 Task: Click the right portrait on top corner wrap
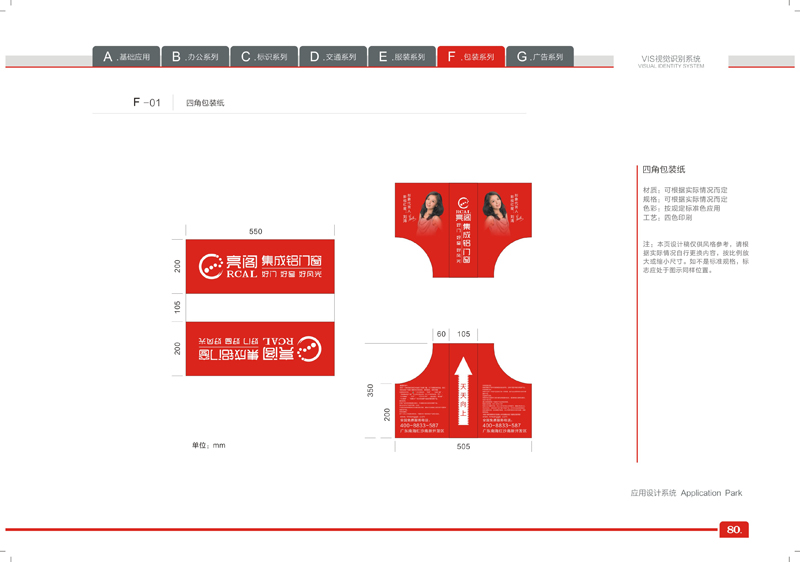[495, 213]
